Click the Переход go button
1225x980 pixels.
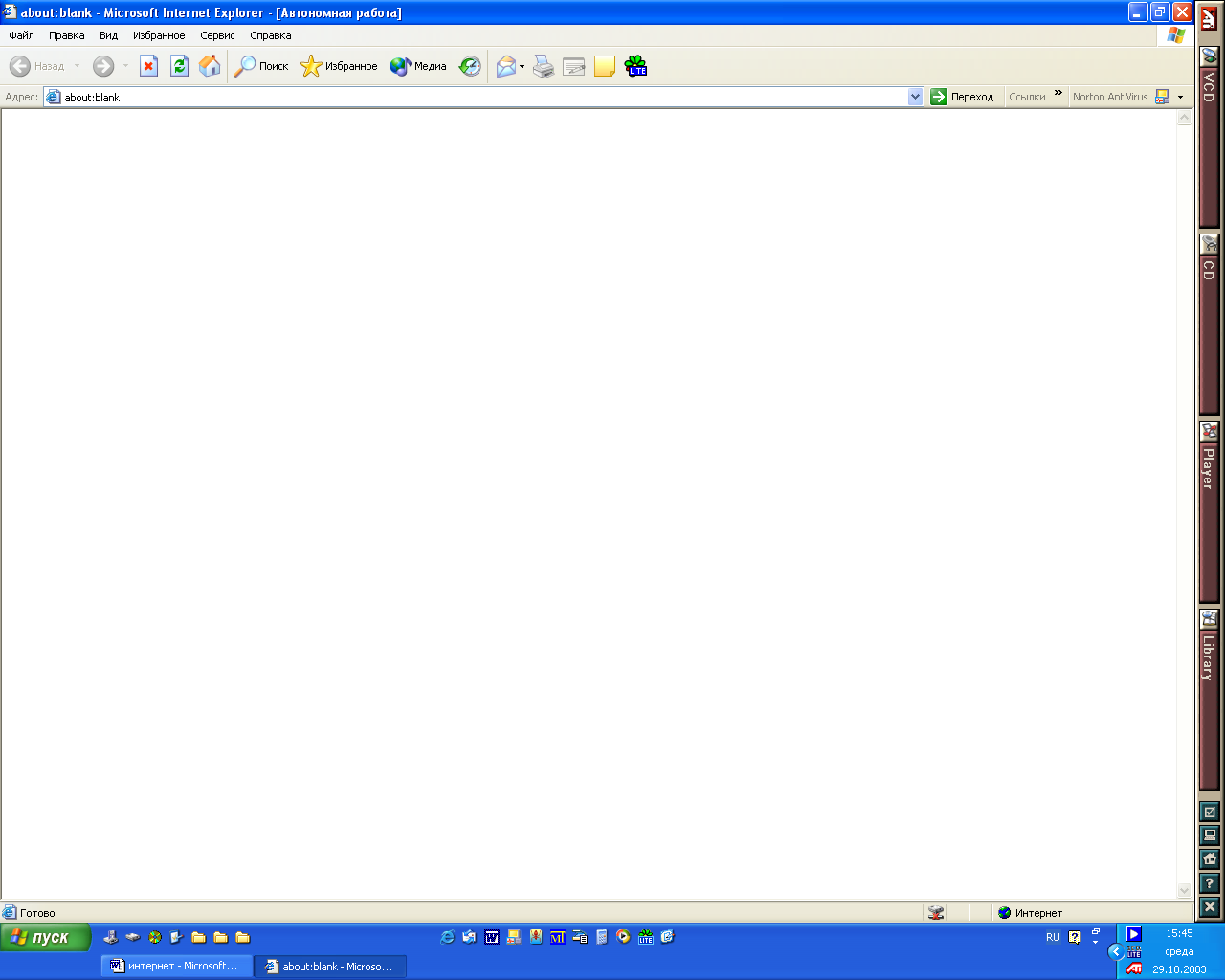click(963, 97)
